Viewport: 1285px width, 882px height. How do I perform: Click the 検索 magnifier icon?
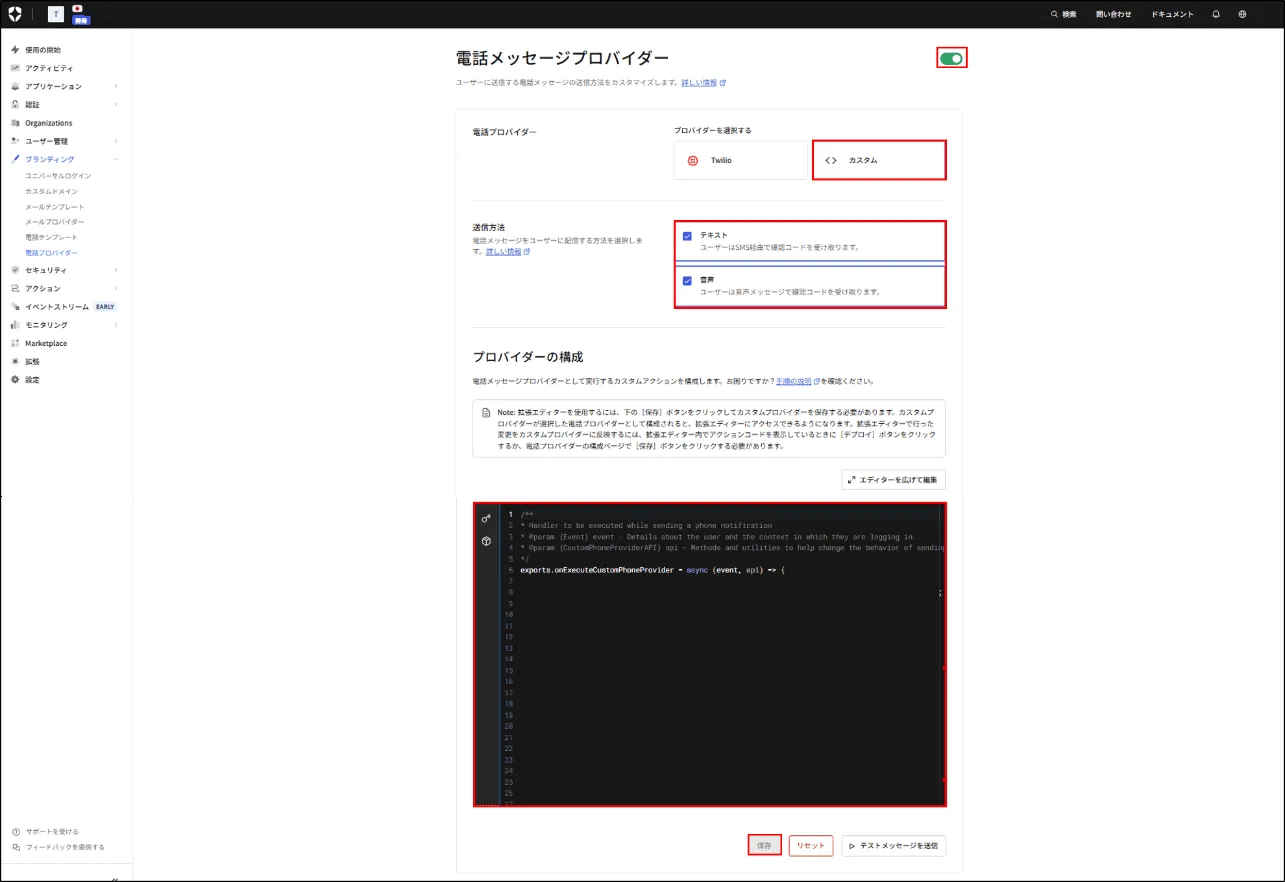[x=1054, y=14]
